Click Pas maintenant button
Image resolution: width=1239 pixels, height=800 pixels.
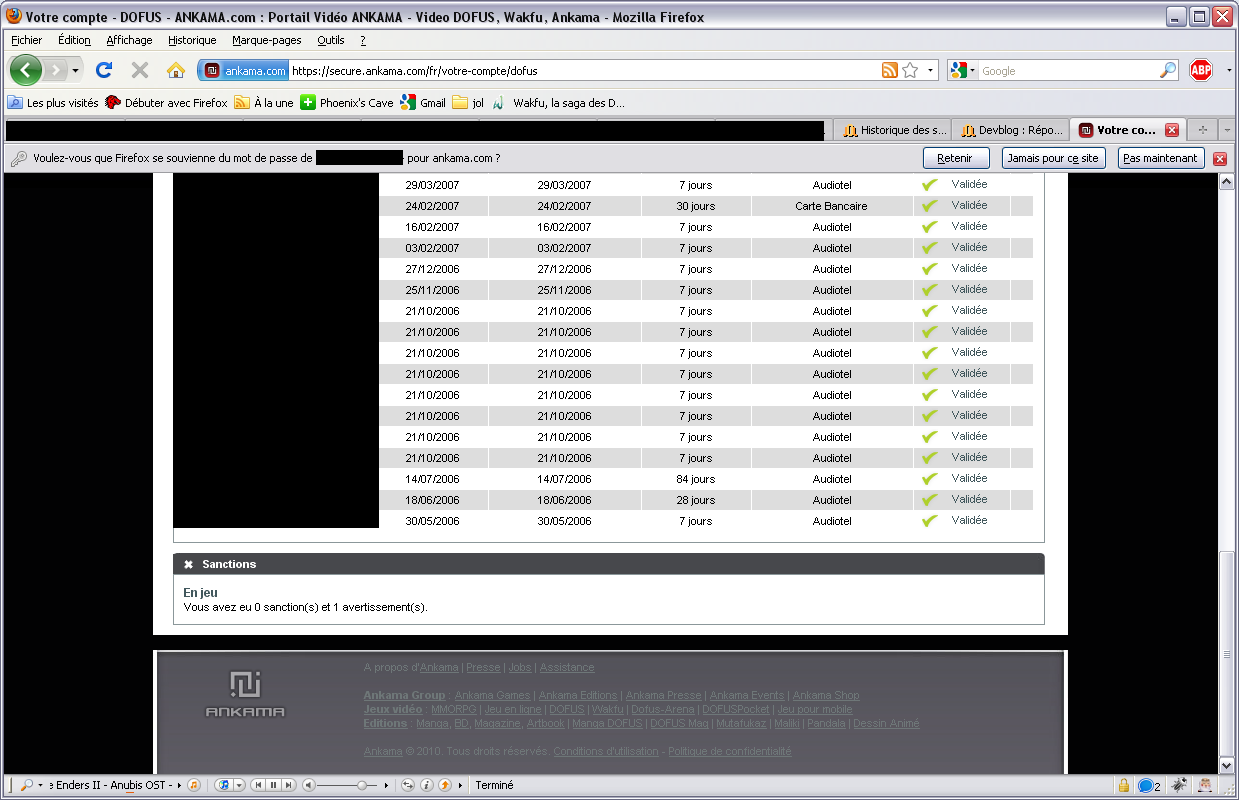[1160, 158]
